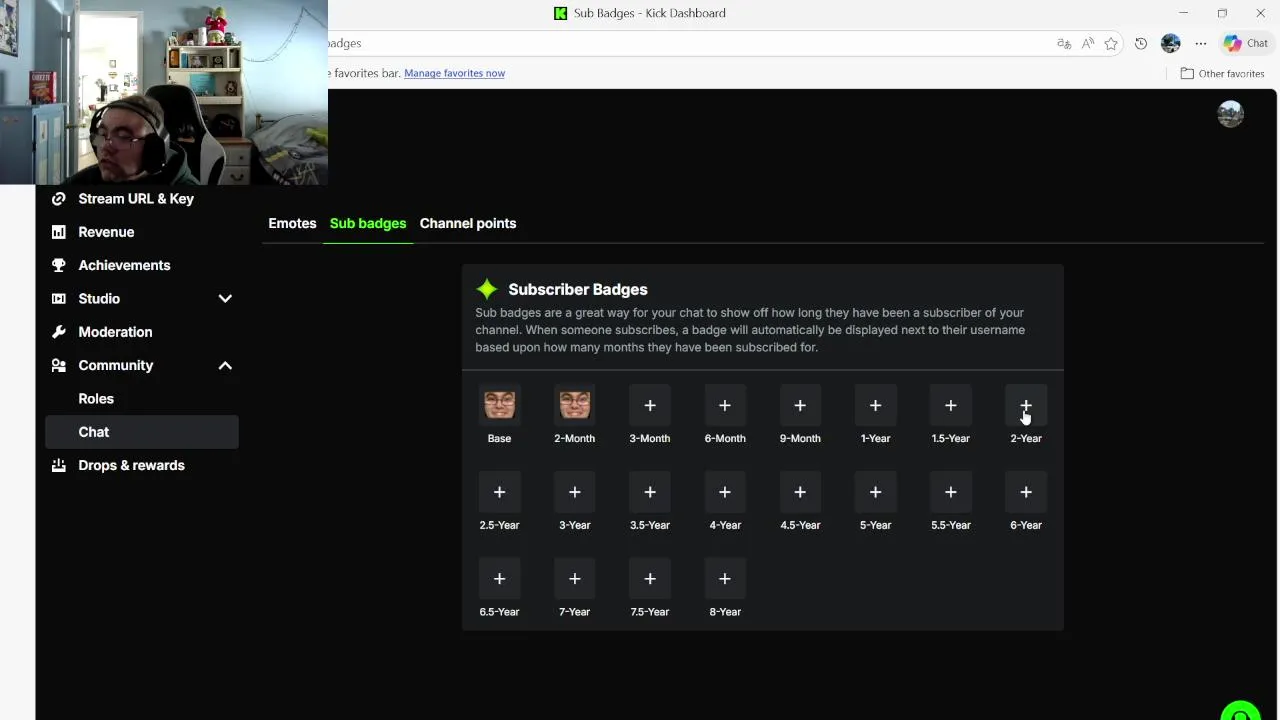Click the Base badge thumbnail

coord(499,405)
